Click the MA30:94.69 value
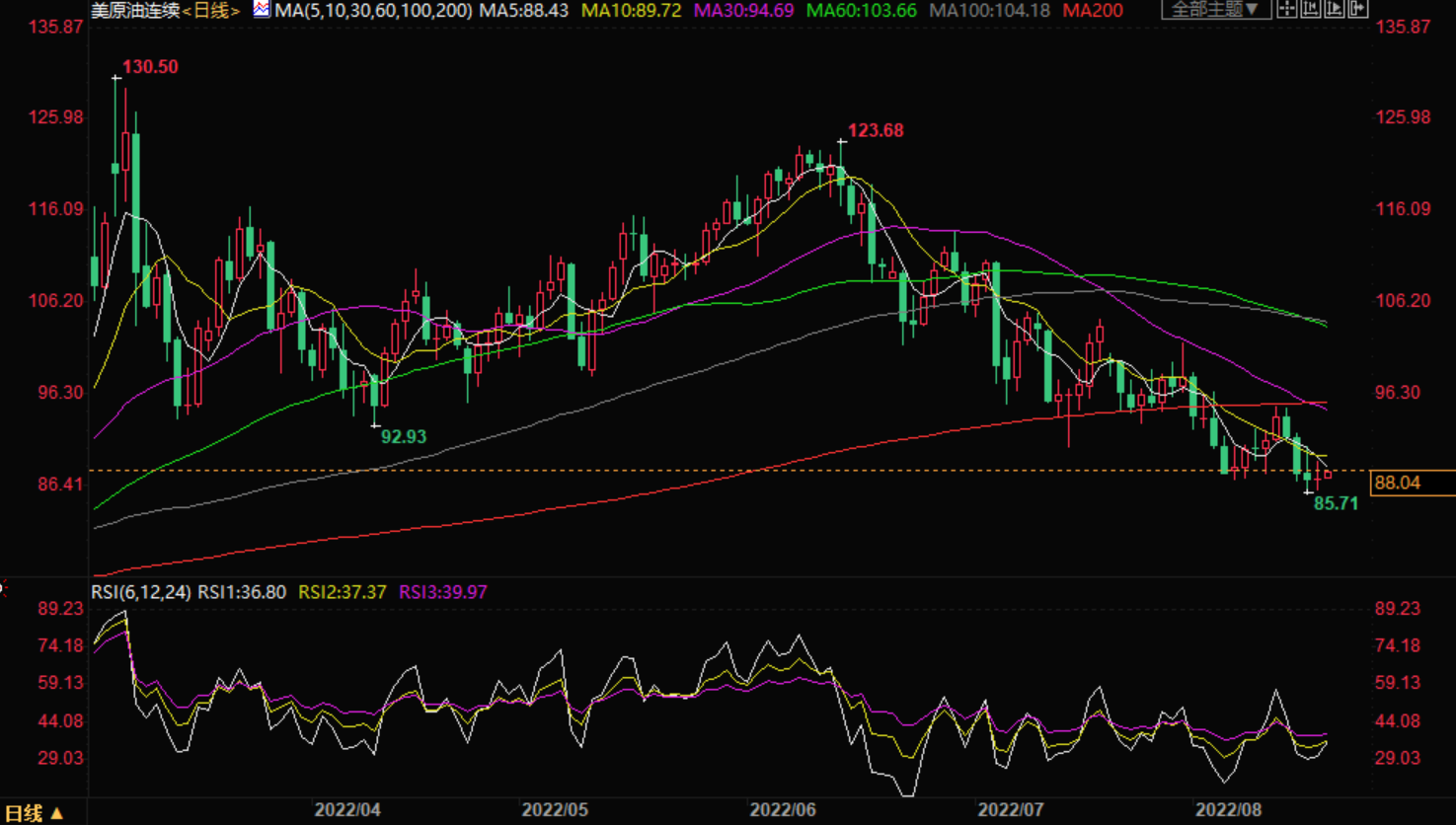Image resolution: width=1456 pixels, height=825 pixels. pos(744,10)
